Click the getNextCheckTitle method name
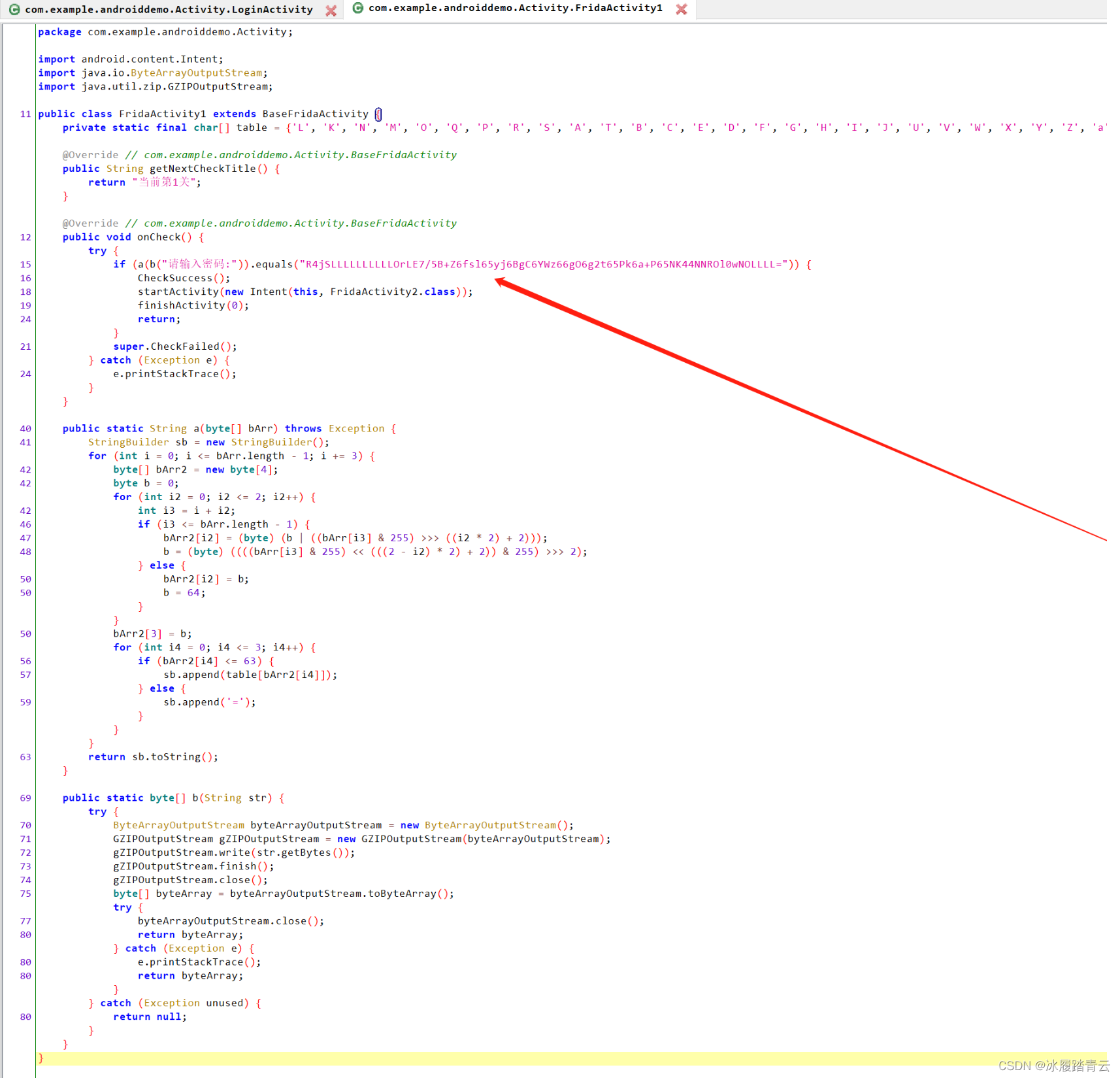The height and width of the screenshot is (1078, 1120). tap(203, 169)
